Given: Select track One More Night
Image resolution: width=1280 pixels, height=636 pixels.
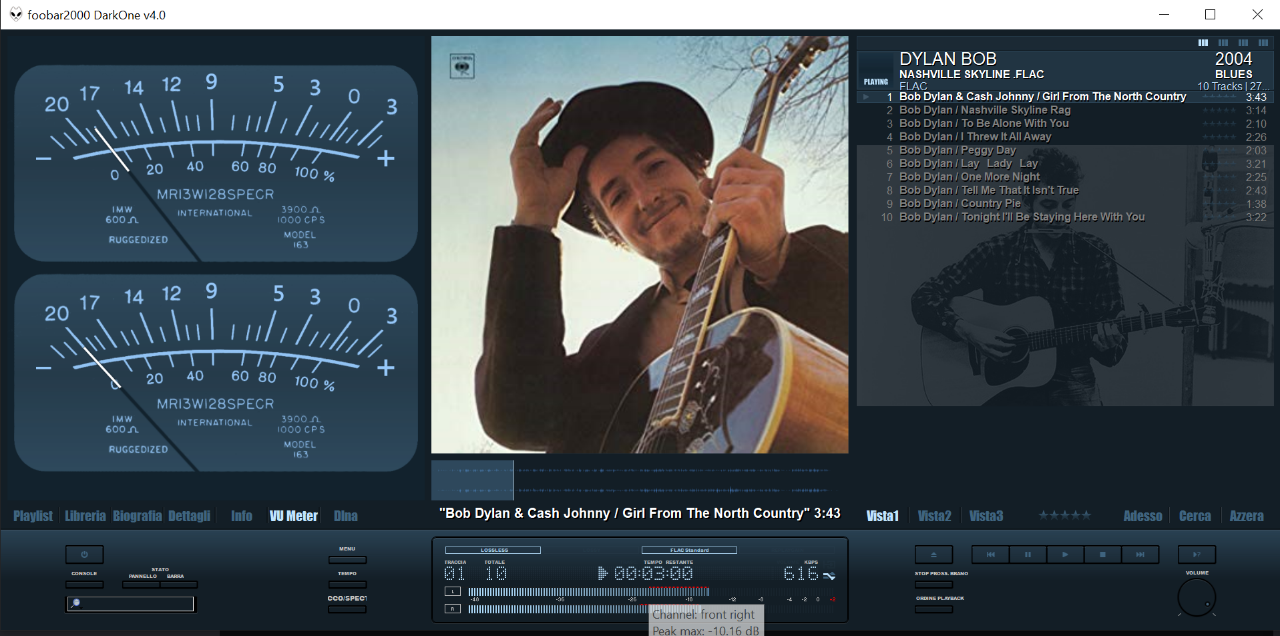Looking at the screenshot, I should pyautogui.click(x=1065, y=177).
